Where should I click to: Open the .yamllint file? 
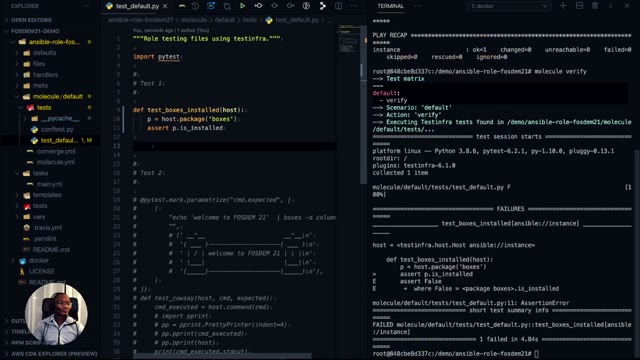coord(44,239)
